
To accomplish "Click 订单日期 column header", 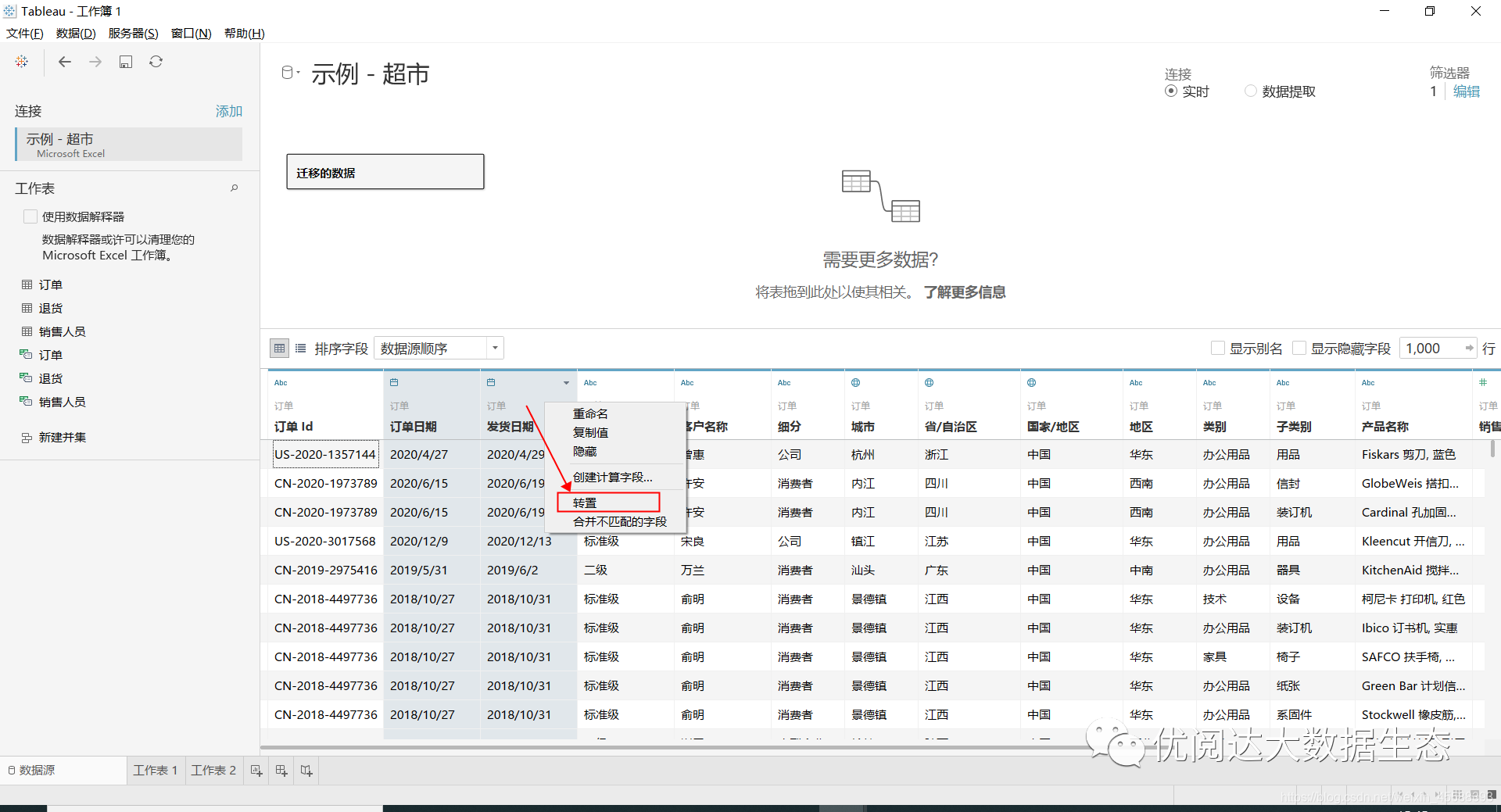I will point(432,404).
